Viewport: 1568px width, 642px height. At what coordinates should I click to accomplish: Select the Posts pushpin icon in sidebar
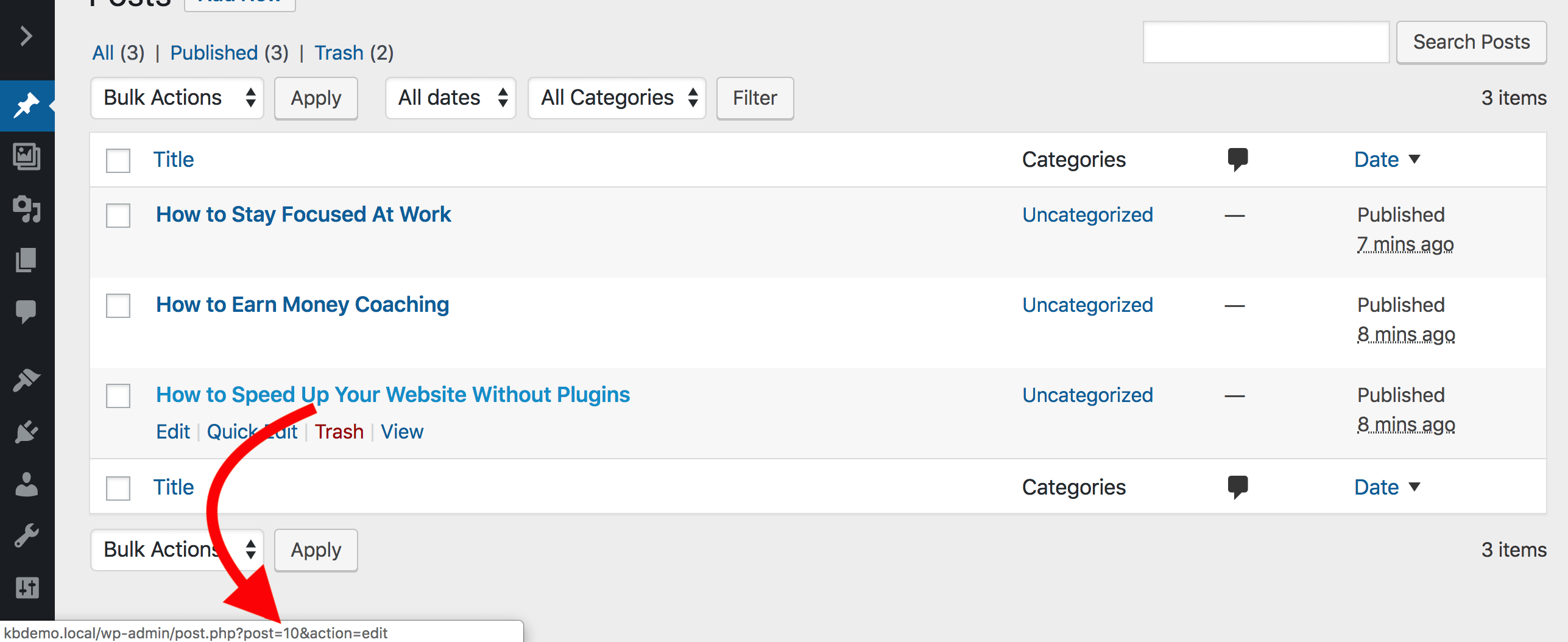[x=27, y=105]
